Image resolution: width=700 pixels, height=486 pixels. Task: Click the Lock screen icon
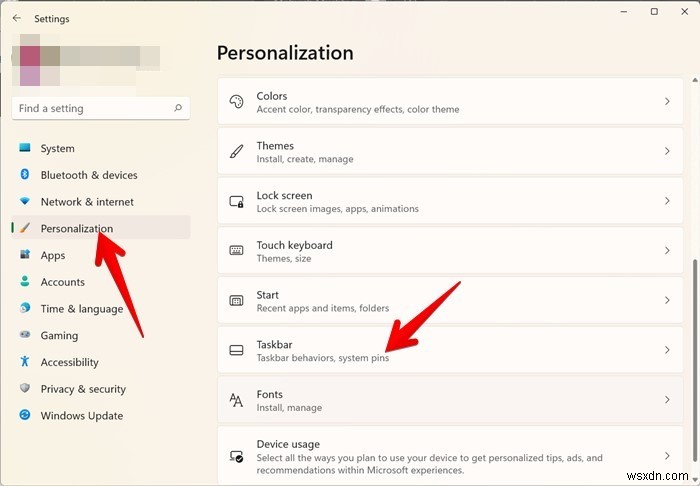click(236, 202)
